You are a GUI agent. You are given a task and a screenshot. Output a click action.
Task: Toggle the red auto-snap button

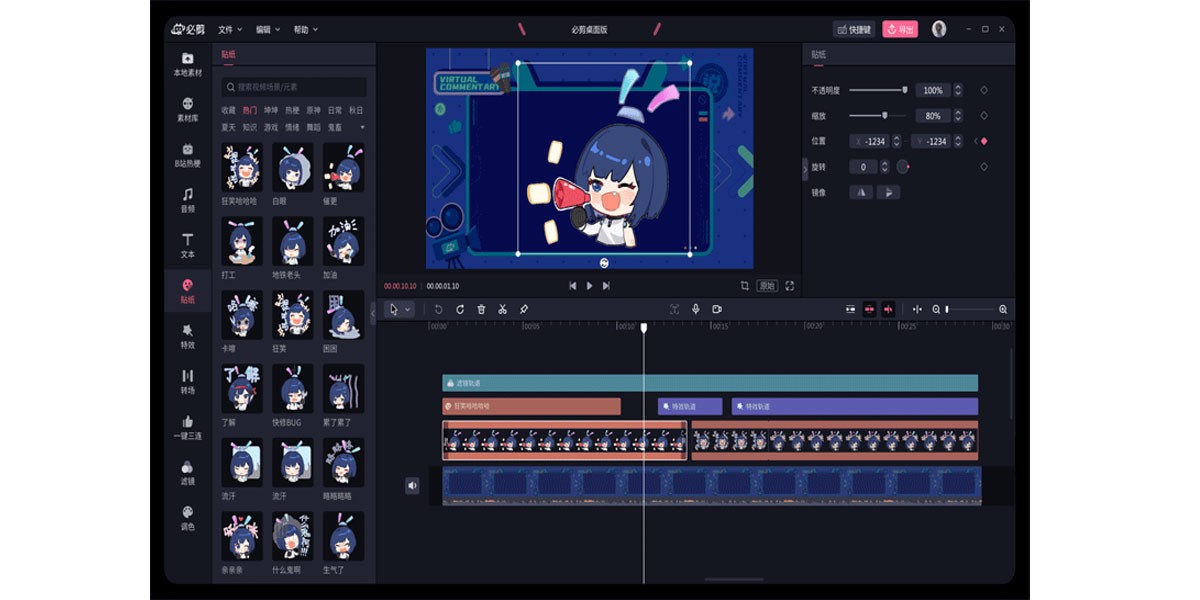869,309
